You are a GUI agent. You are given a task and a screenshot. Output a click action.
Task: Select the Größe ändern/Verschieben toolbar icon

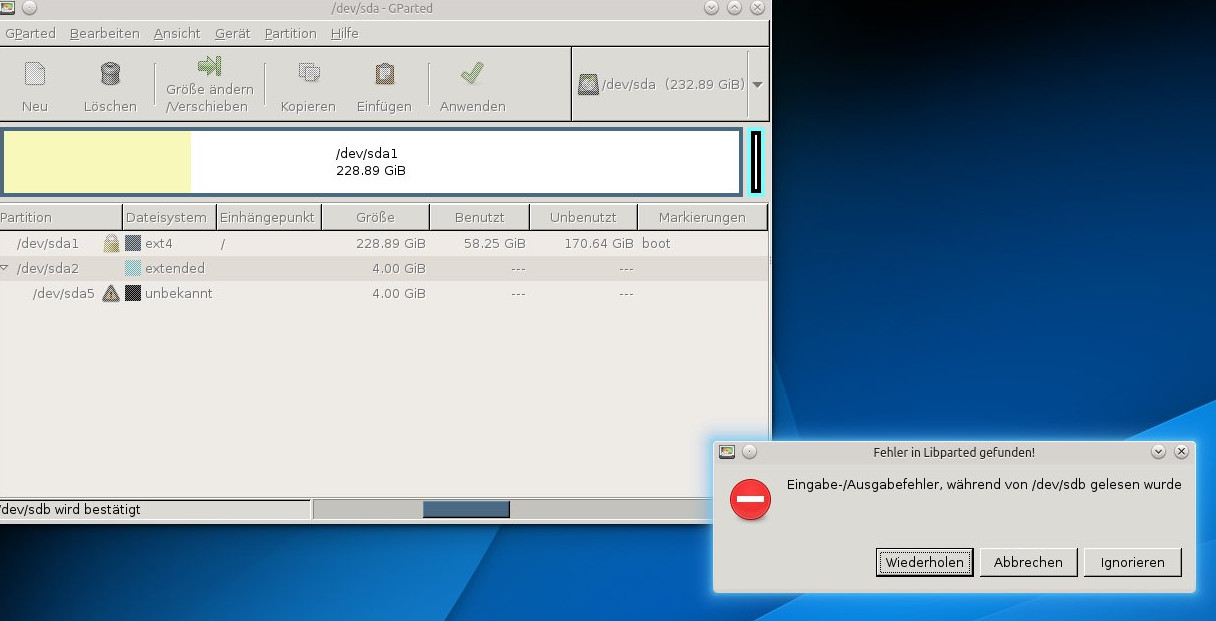coord(209,66)
